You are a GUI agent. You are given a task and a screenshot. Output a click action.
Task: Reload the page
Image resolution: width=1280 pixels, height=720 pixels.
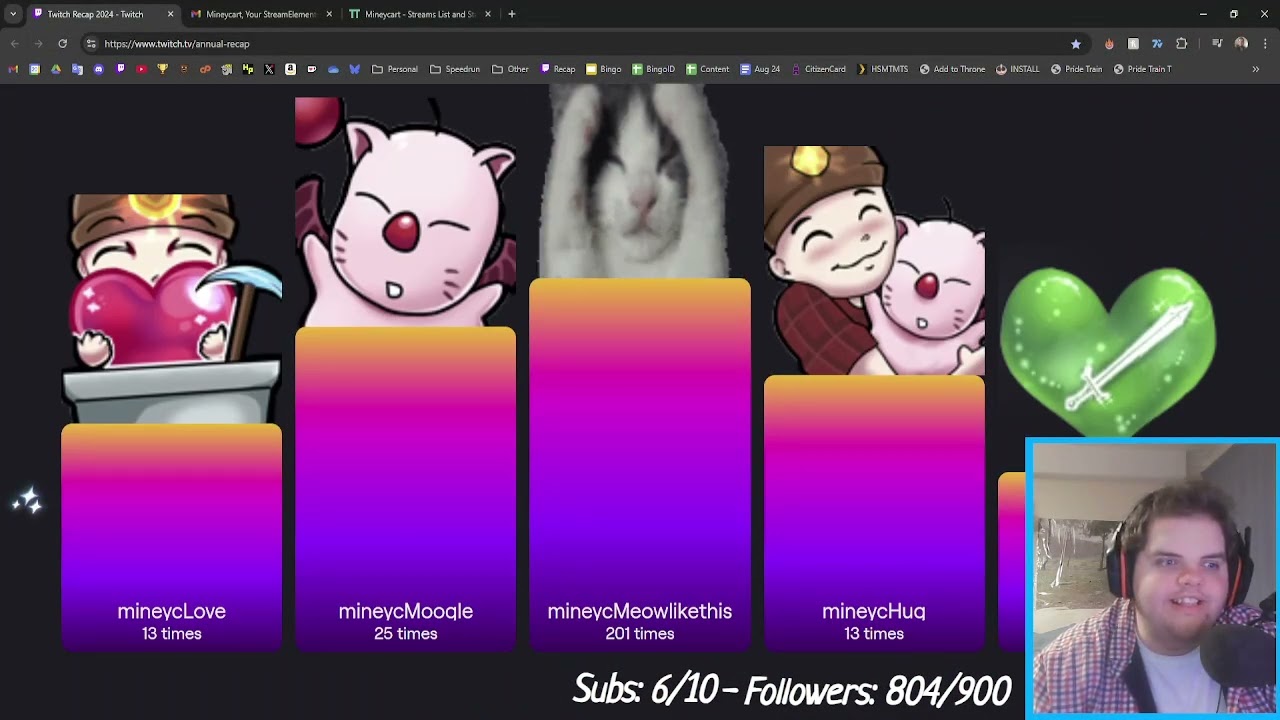(x=62, y=44)
